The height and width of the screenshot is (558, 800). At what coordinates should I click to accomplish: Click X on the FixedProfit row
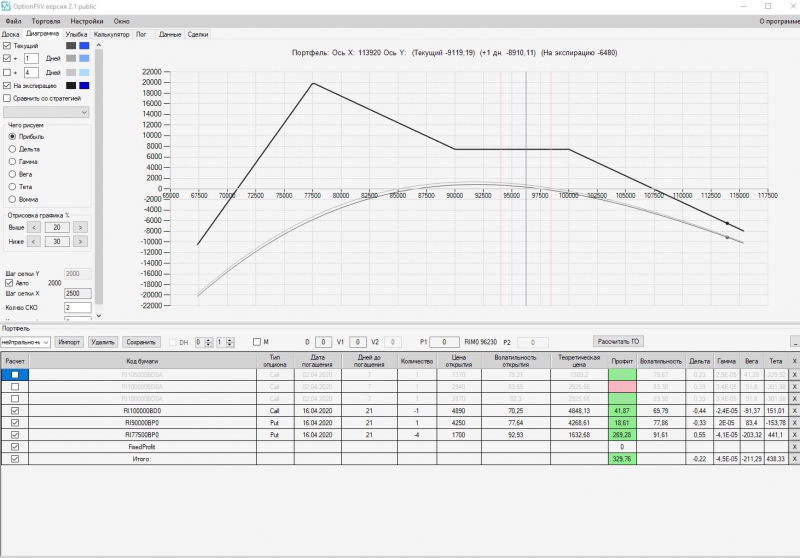(x=794, y=447)
